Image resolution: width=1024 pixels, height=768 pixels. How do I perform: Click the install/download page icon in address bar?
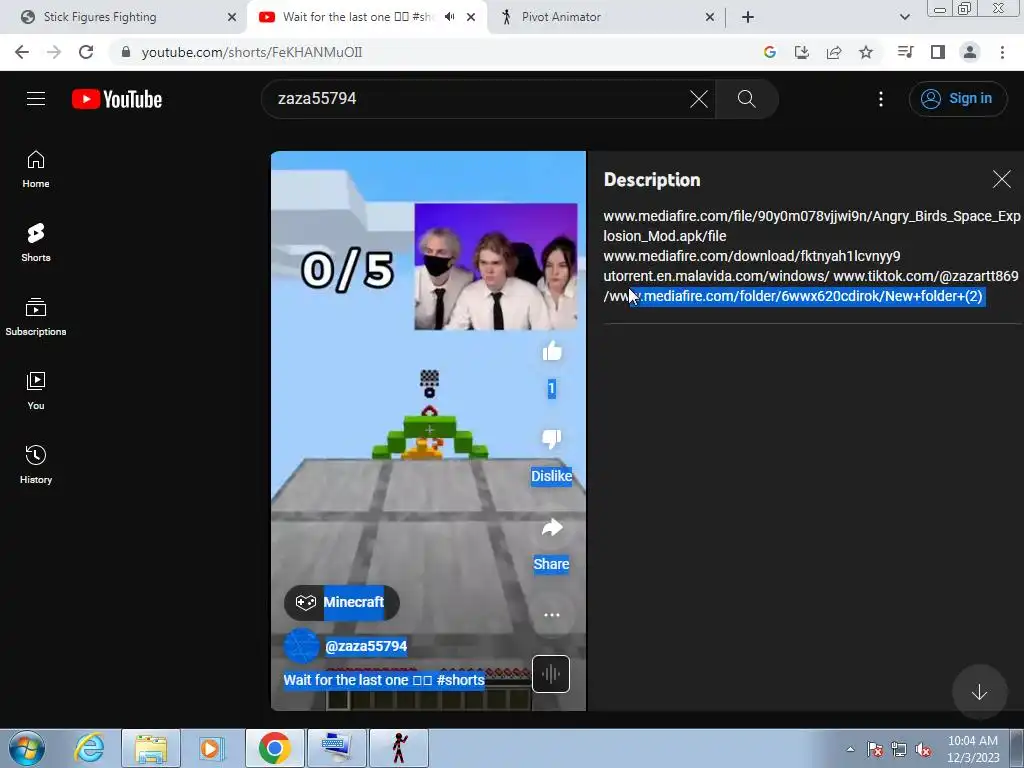[802, 52]
